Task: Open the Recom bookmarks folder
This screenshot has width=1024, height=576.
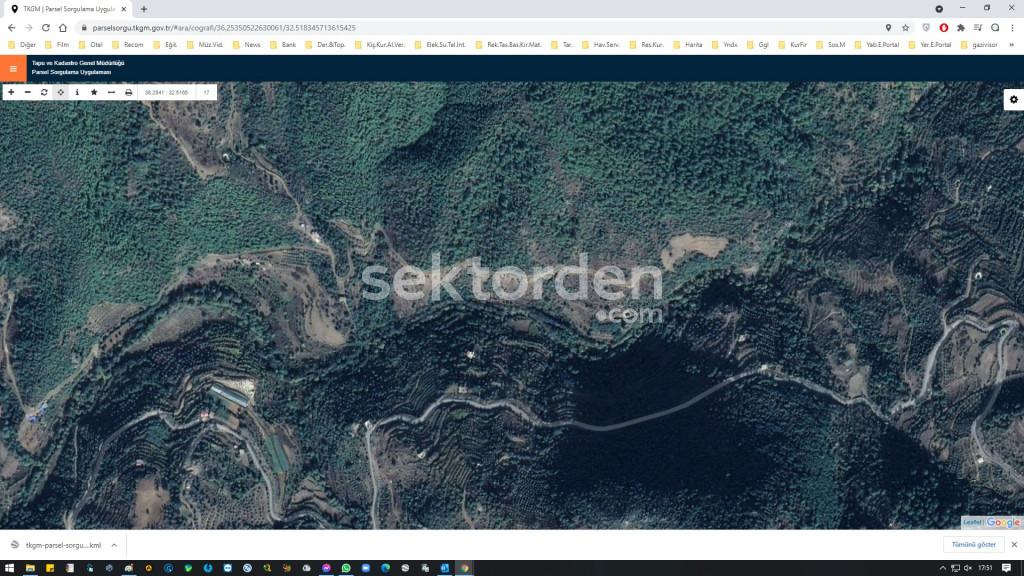Action: click(128, 44)
